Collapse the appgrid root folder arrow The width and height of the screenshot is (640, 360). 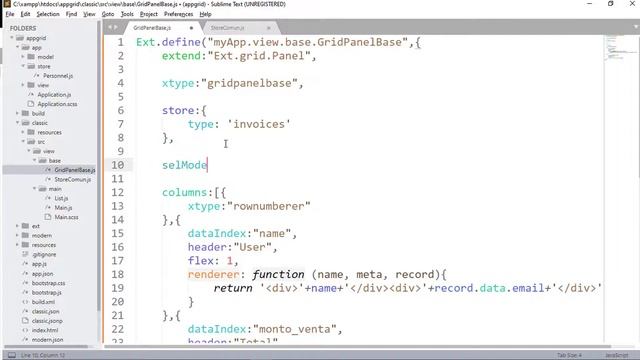pyautogui.click(x=12, y=38)
